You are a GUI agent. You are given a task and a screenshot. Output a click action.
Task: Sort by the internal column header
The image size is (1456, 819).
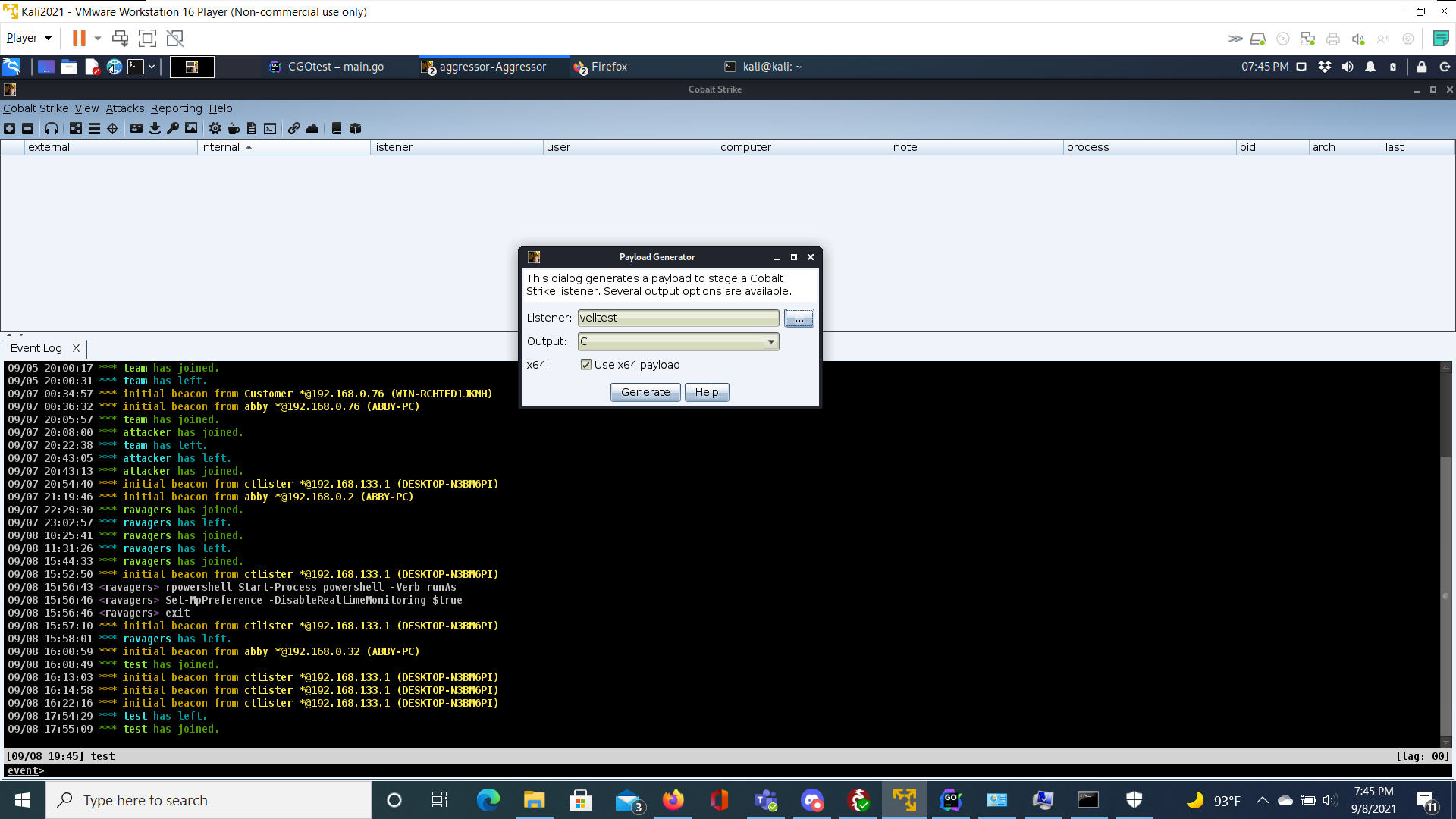pyautogui.click(x=220, y=147)
